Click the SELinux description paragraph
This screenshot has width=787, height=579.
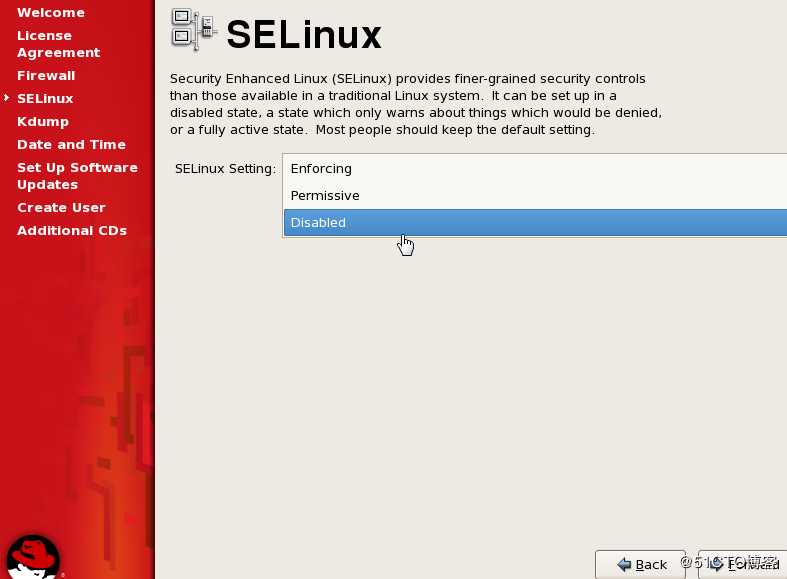tap(415, 104)
